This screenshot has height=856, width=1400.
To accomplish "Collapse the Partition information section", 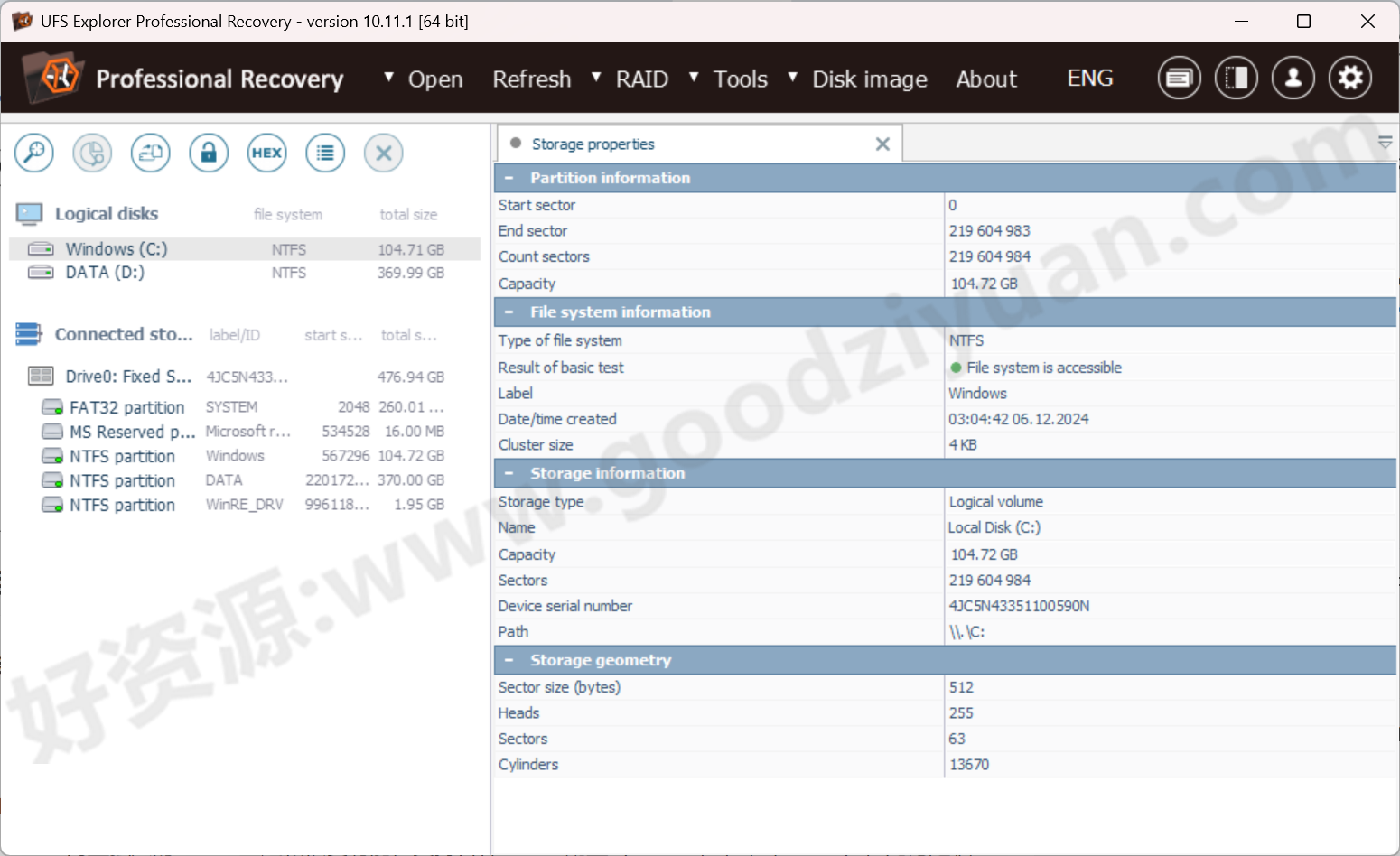I will click(x=509, y=178).
